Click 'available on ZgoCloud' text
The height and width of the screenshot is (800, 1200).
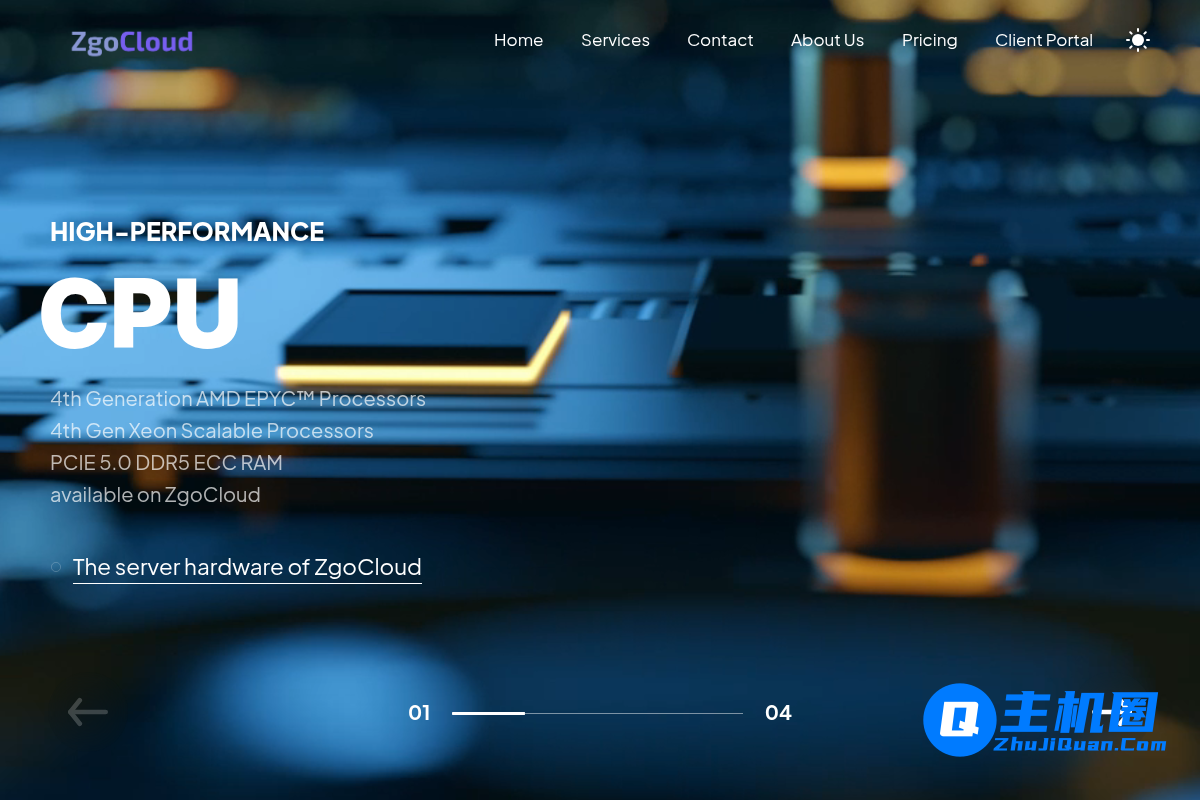[155, 495]
